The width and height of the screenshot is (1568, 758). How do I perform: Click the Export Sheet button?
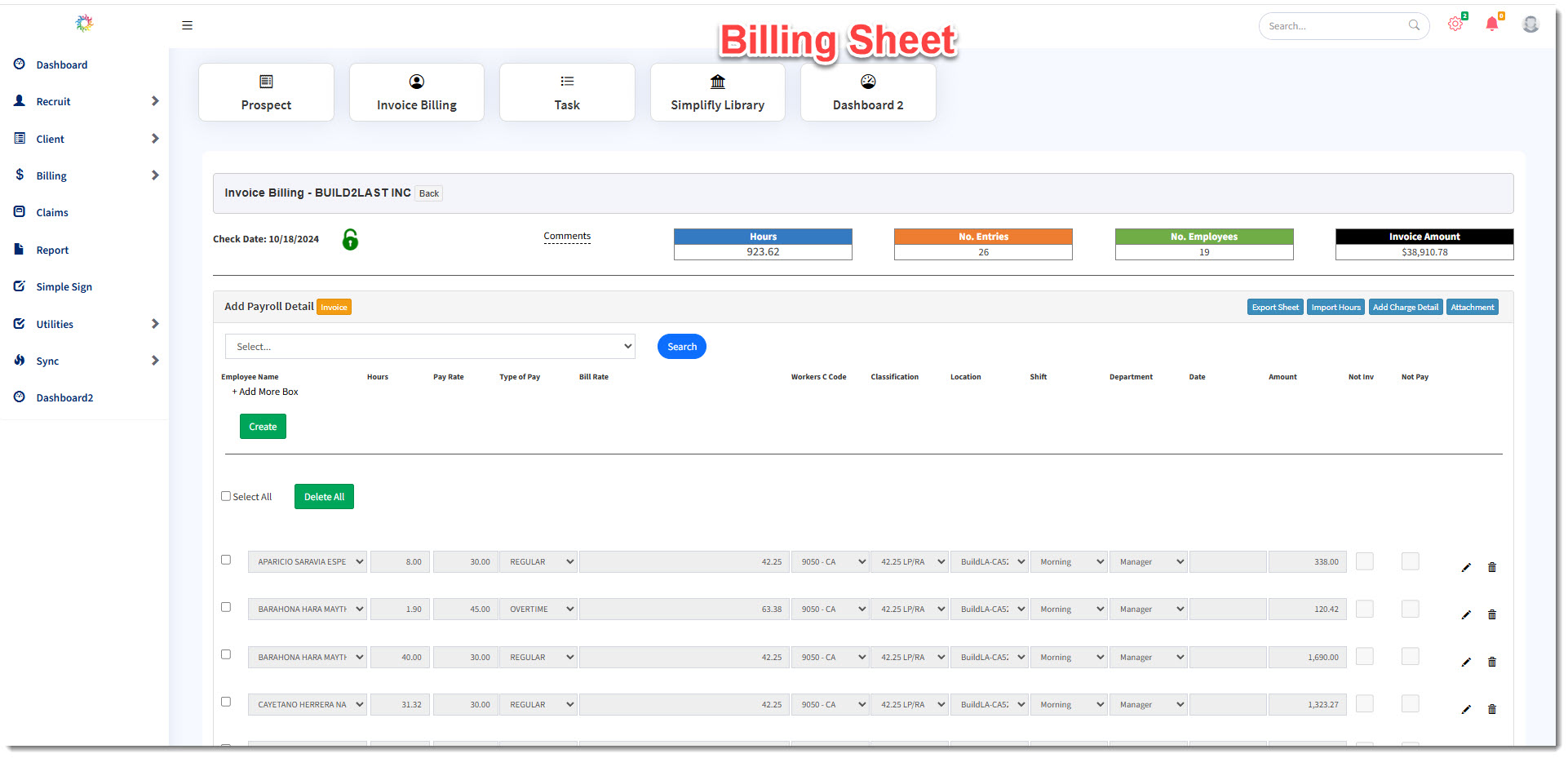1274,308
